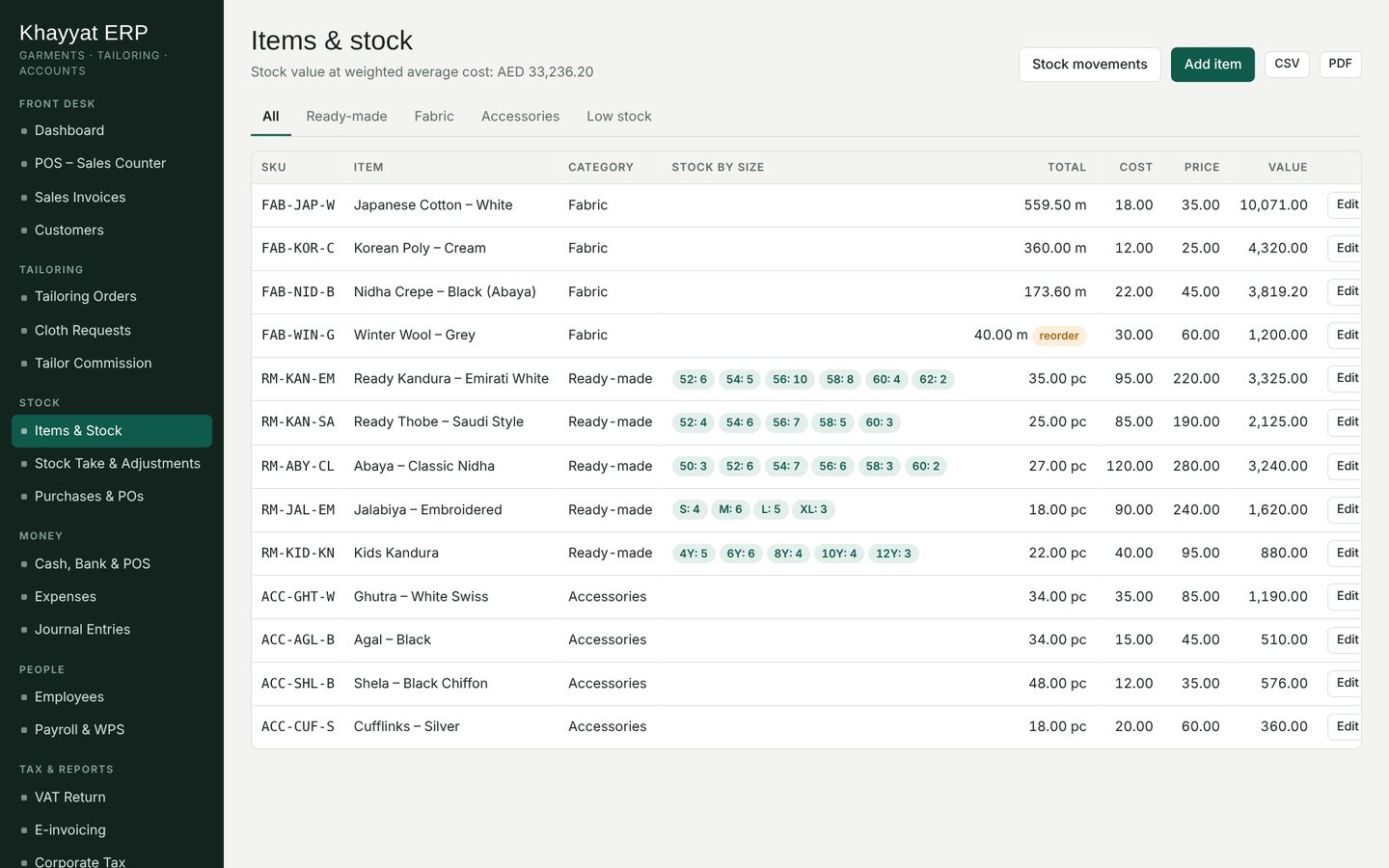
Task: Open the Expenses page
Action: coord(112,596)
